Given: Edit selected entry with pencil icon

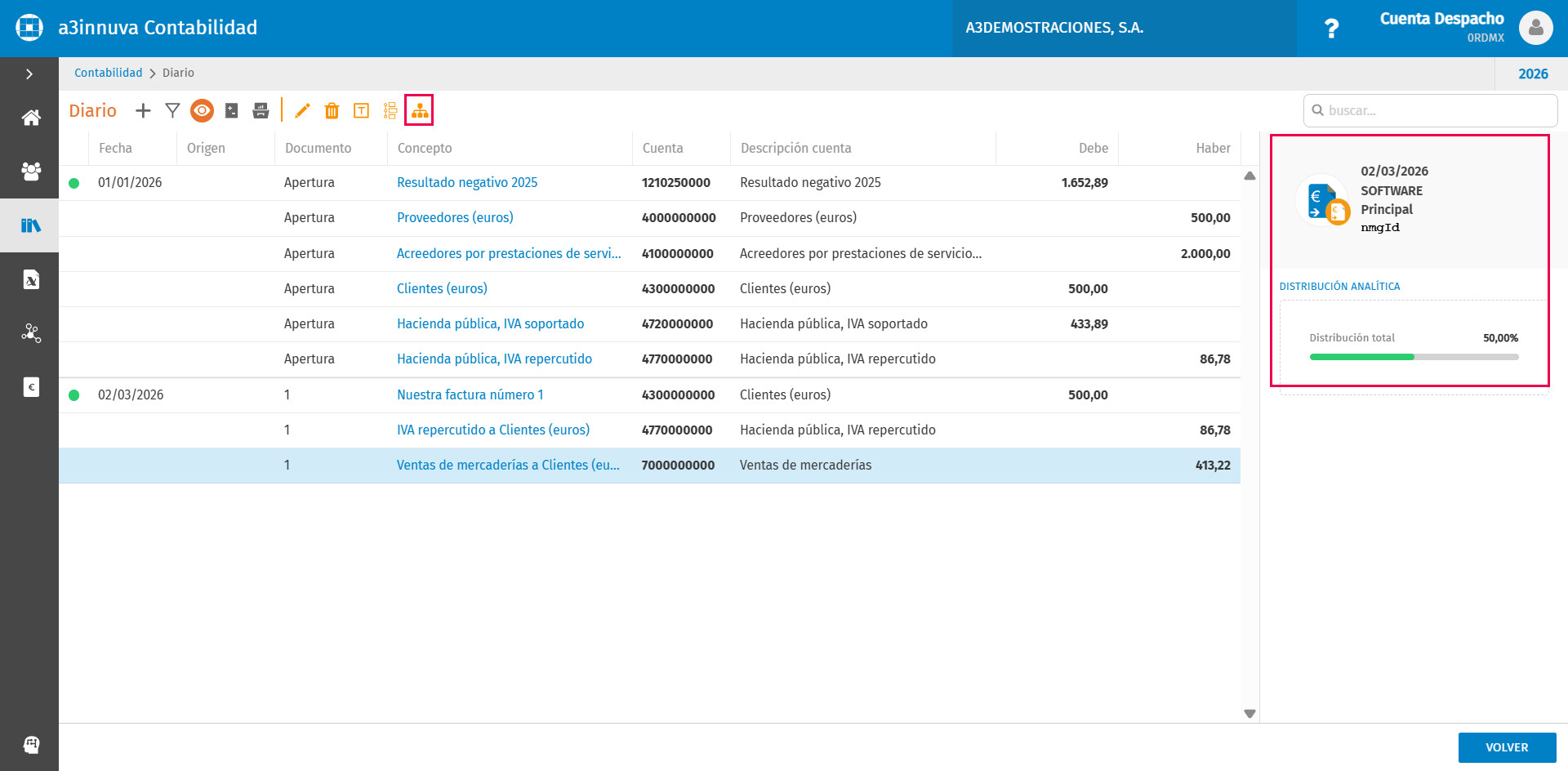Looking at the screenshot, I should 302,110.
